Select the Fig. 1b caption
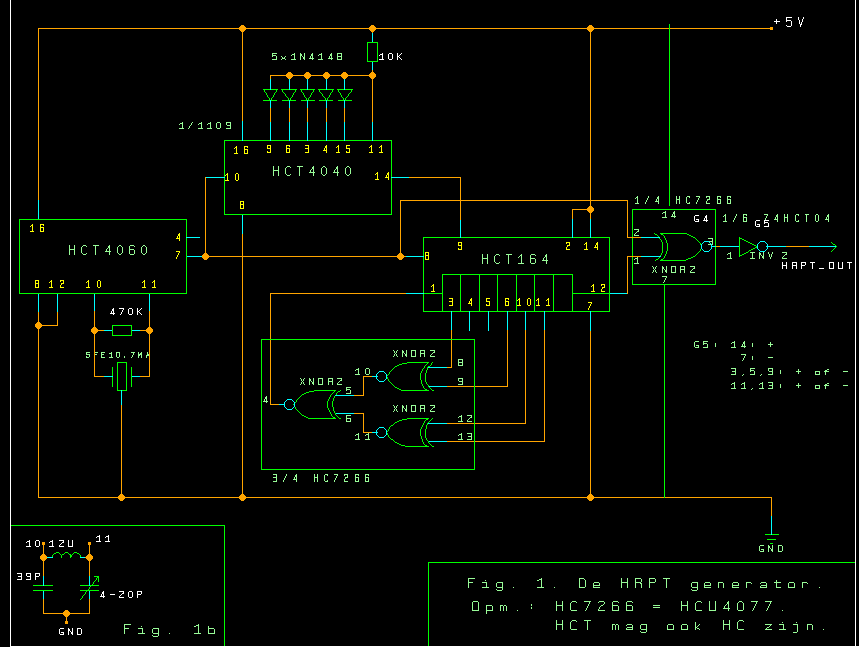859x647 pixels. point(169,629)
